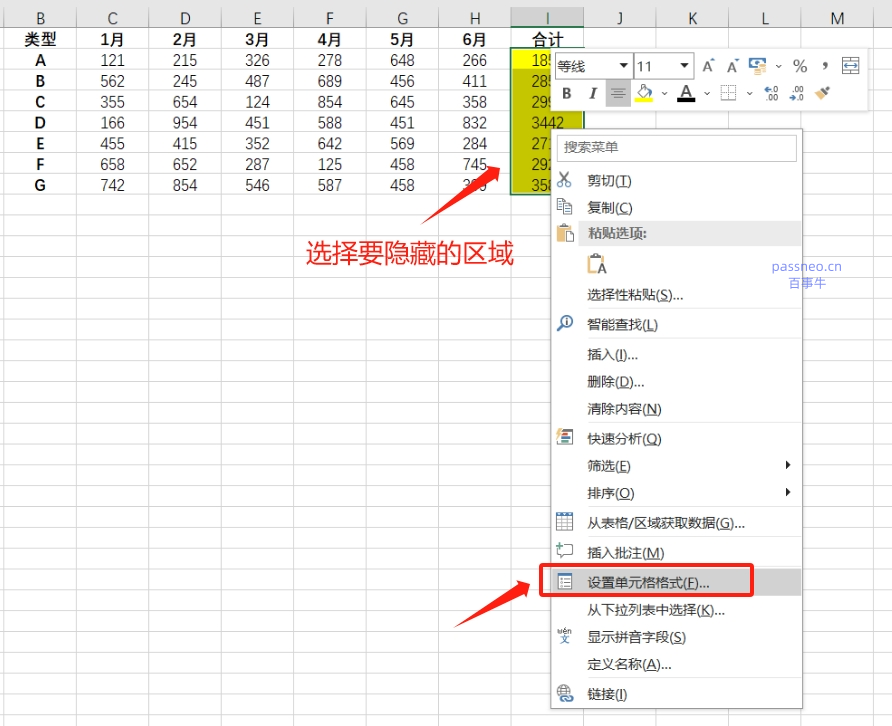Click the merge and center icon
Image resolution: width=892 pixels, height=726 pixels.
[850, 66]
